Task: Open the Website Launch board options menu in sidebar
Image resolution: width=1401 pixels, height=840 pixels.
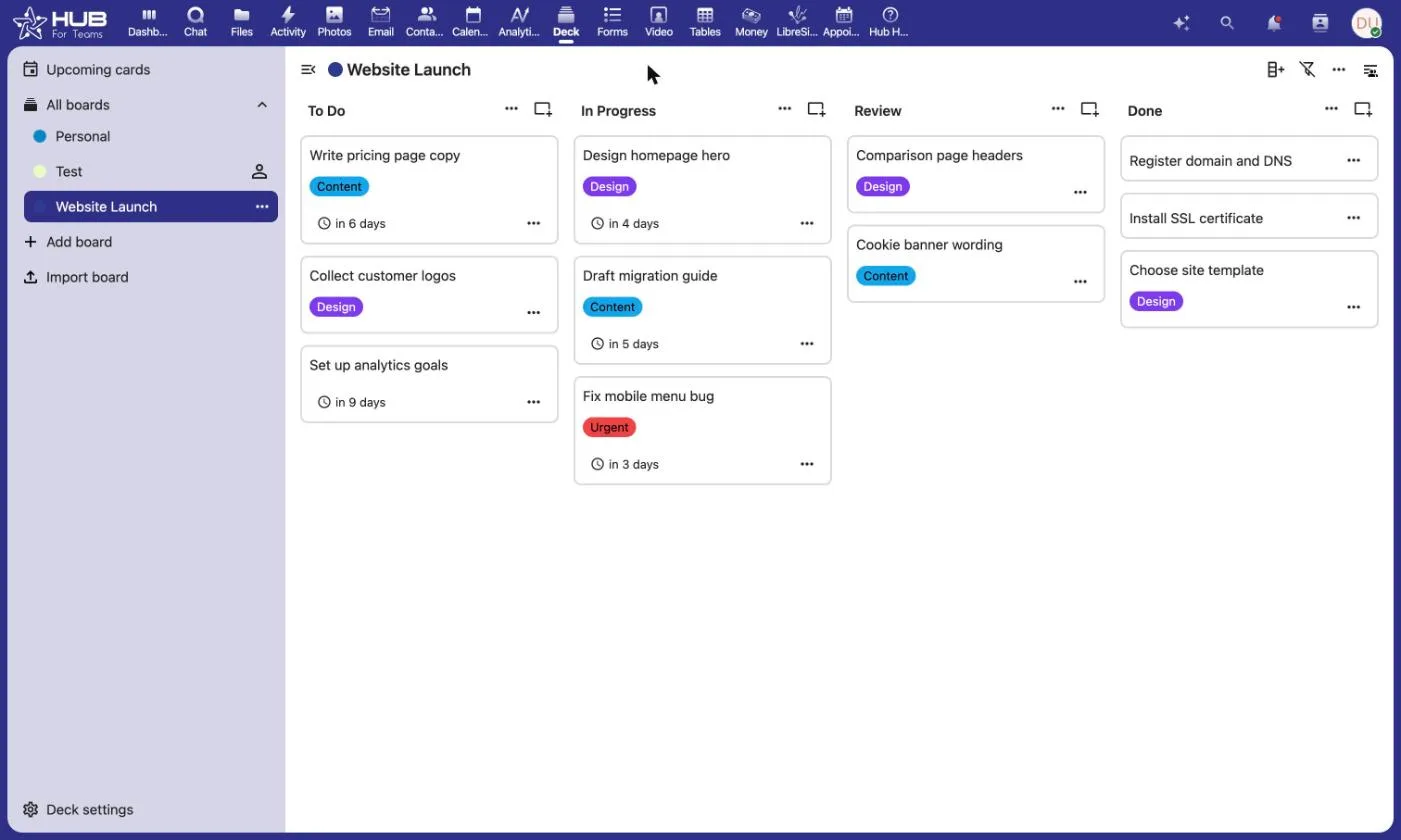Action: 262,206
